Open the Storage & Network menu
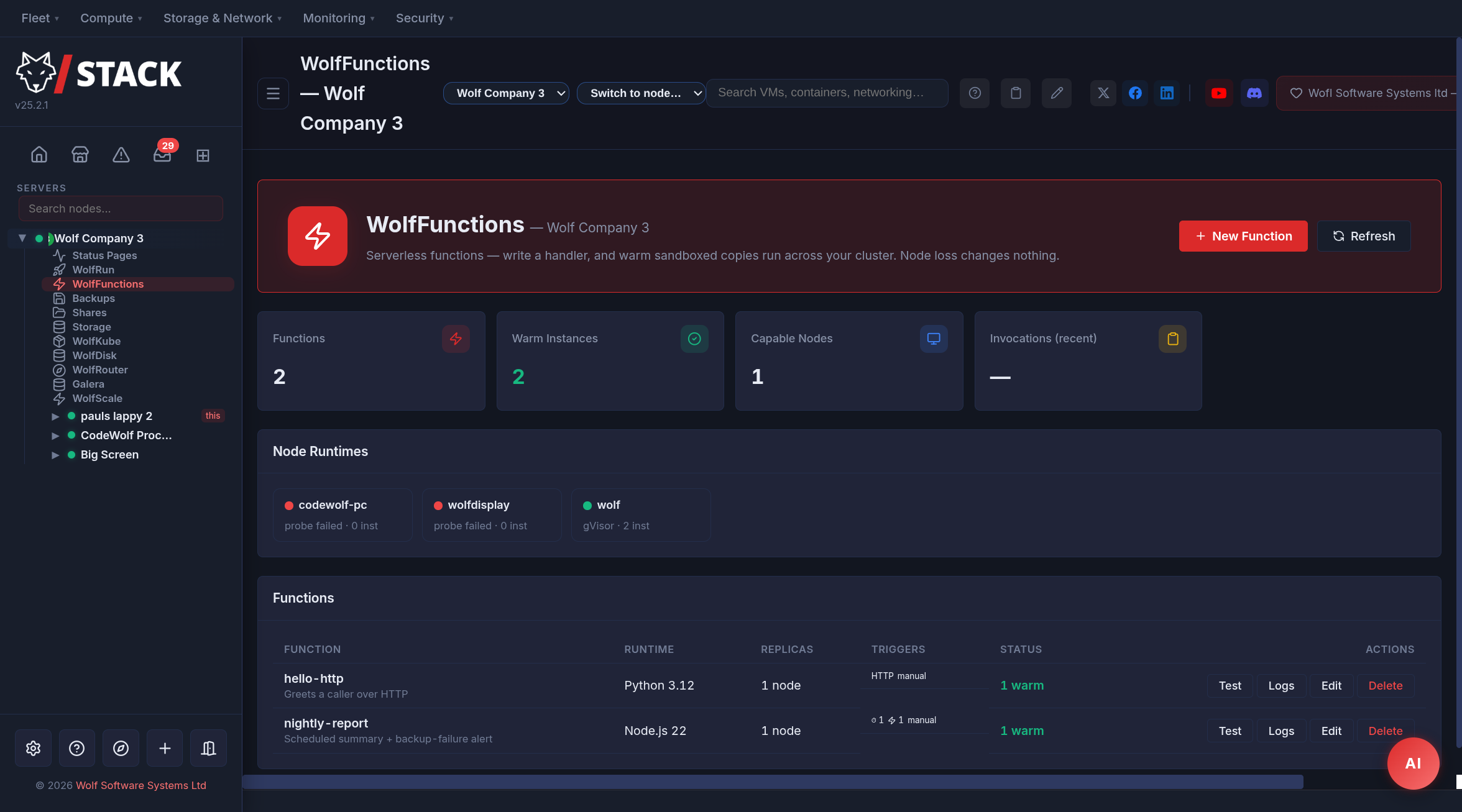Image resolution: width=1462 pixels, height=812 pixels. [223, 18]
